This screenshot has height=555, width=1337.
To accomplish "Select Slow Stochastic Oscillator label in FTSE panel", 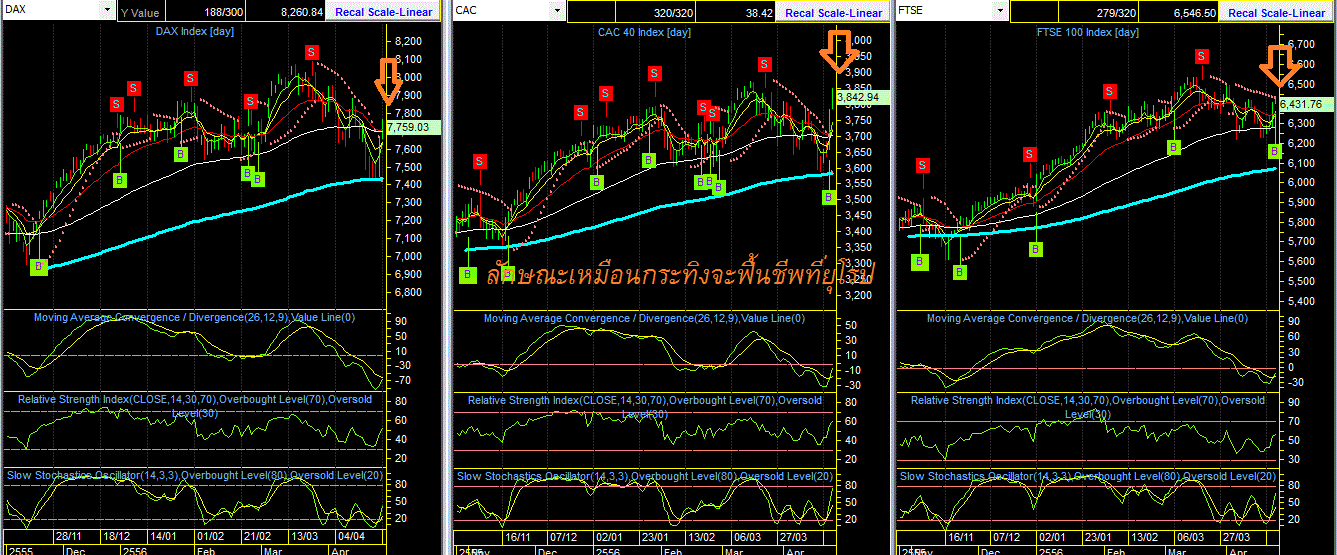I will click(1087, 475).
